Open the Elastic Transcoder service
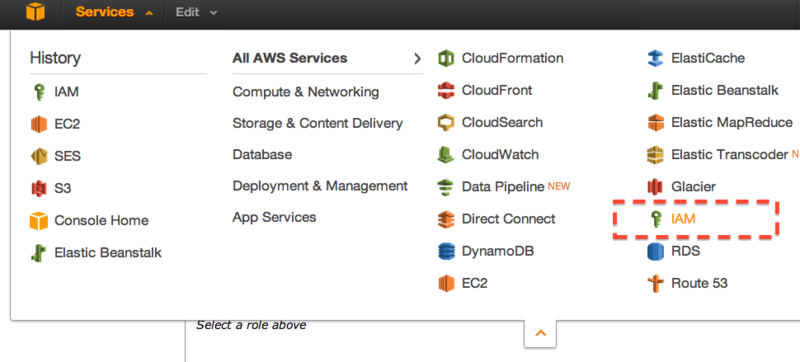The width and height of the screenshot is (800, 362). [x=730, y=154]
